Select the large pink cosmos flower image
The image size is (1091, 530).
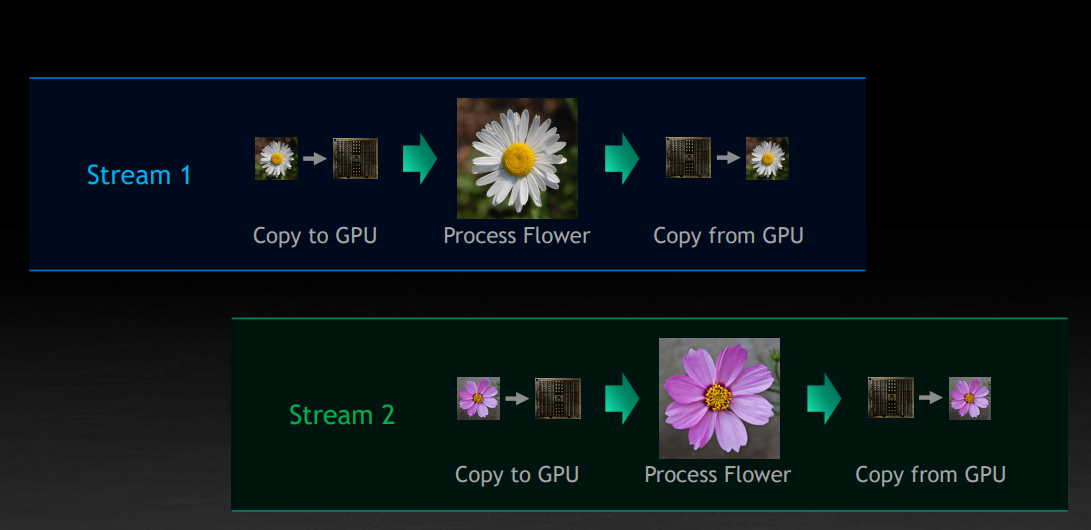pyautogui.click(x=719, y=398)
